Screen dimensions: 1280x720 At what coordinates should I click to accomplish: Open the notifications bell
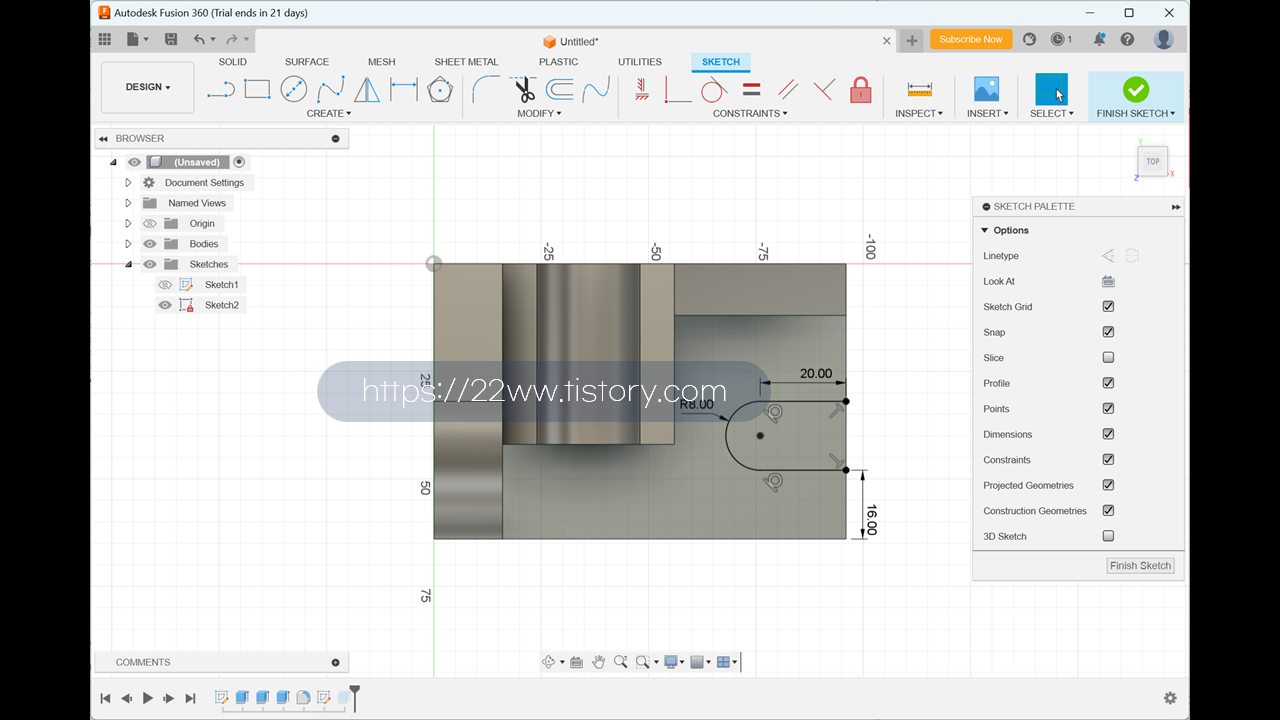click(x=1099, y=39)
